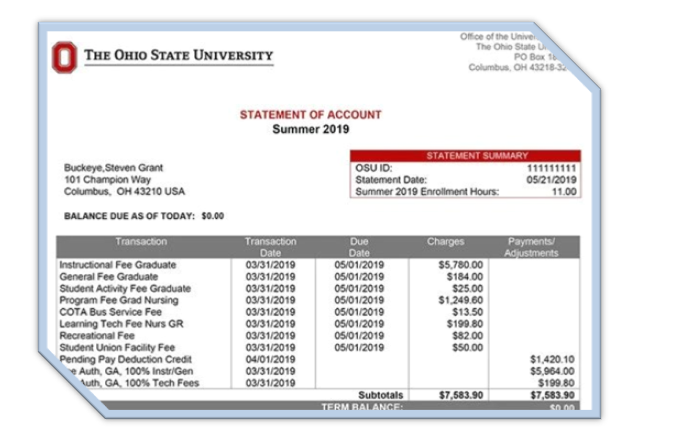
Task: Click the 'Charges' column header
Action: tap(446, 241)
